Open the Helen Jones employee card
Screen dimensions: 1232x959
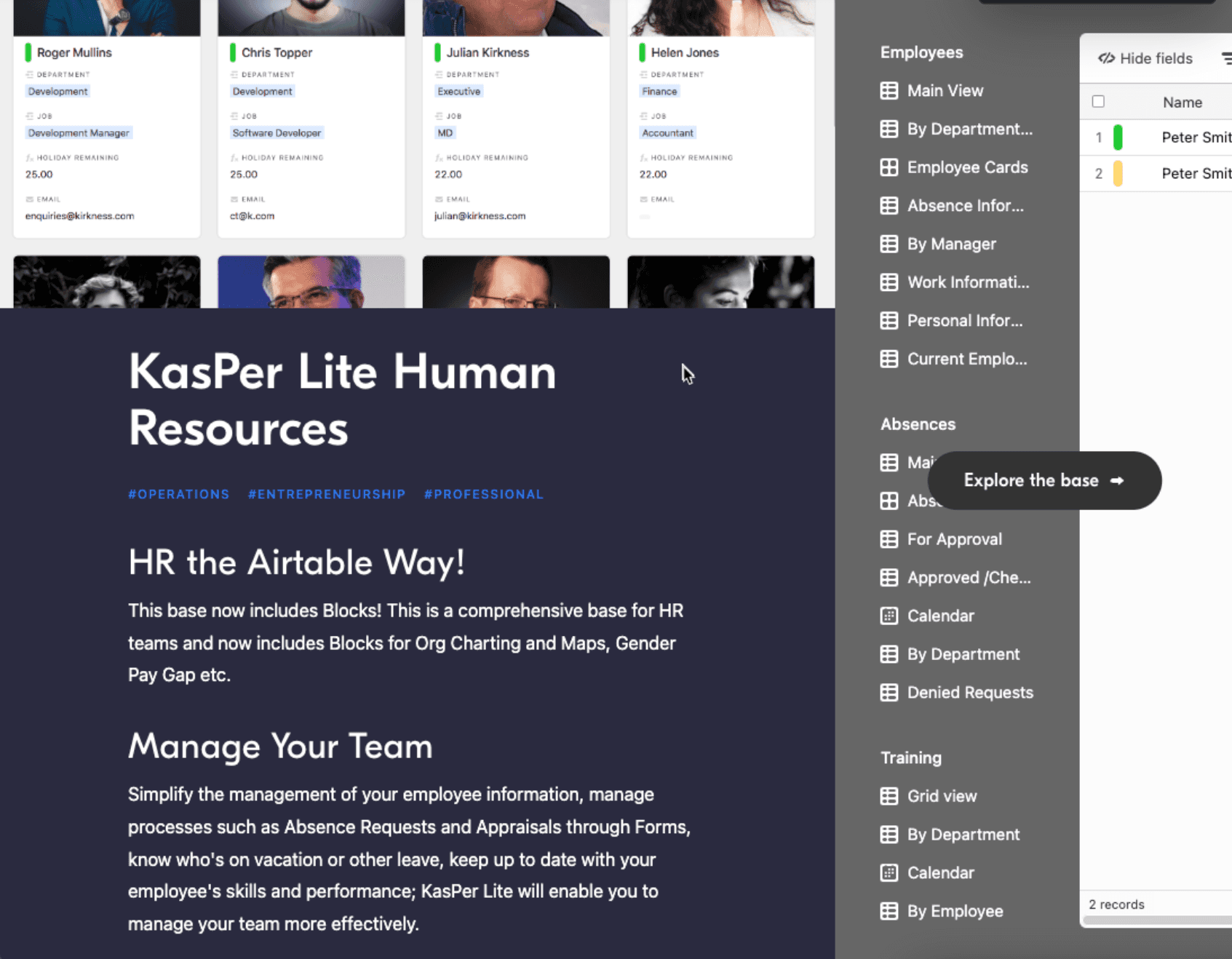click(x=720, y=119)
